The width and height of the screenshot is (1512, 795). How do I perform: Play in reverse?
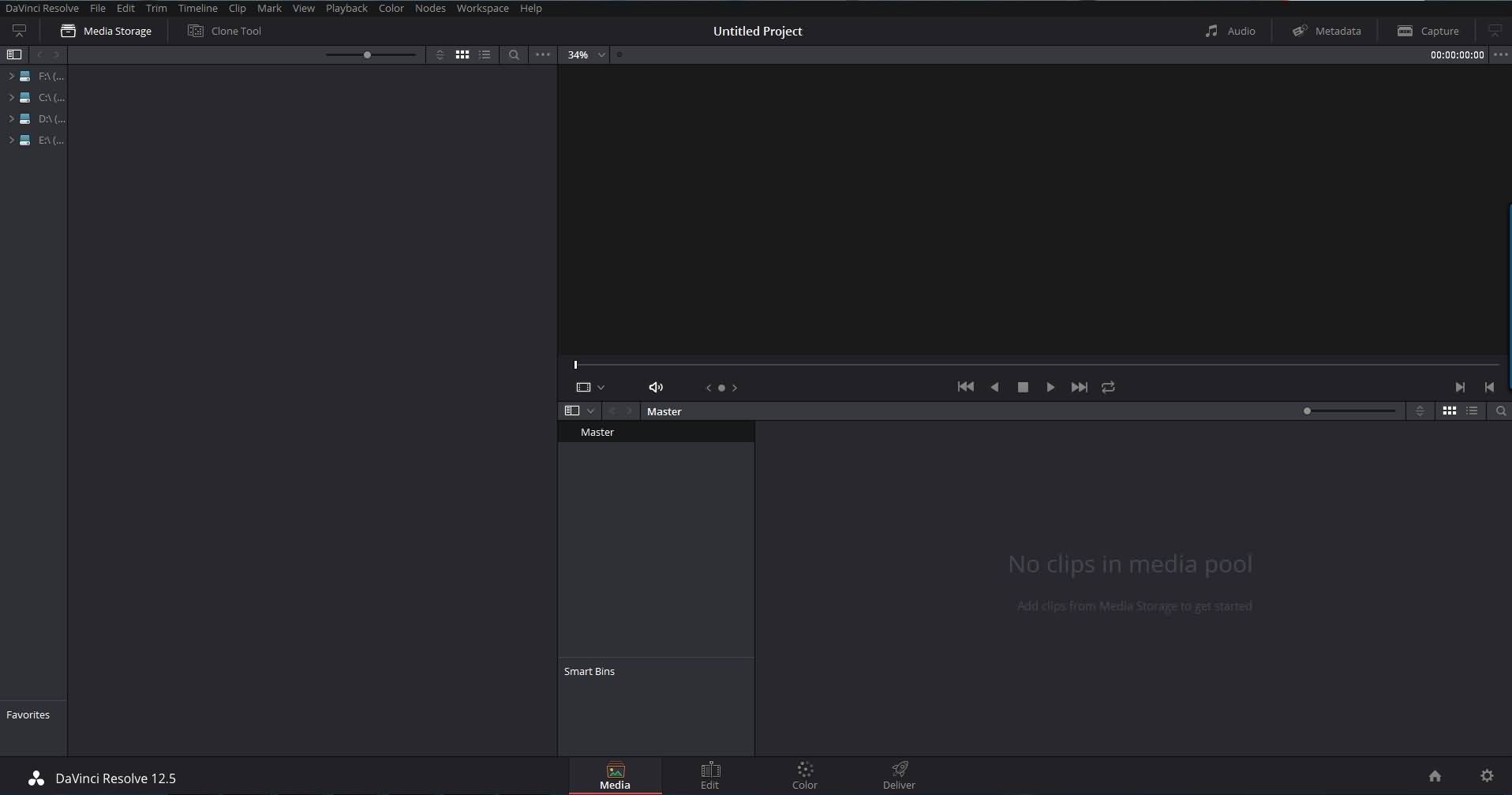pos(994,387)
